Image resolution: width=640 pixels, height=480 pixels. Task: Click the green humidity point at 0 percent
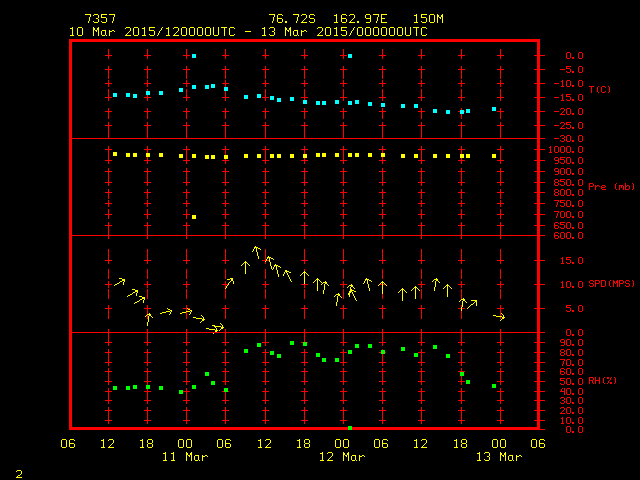coord(349,428)
